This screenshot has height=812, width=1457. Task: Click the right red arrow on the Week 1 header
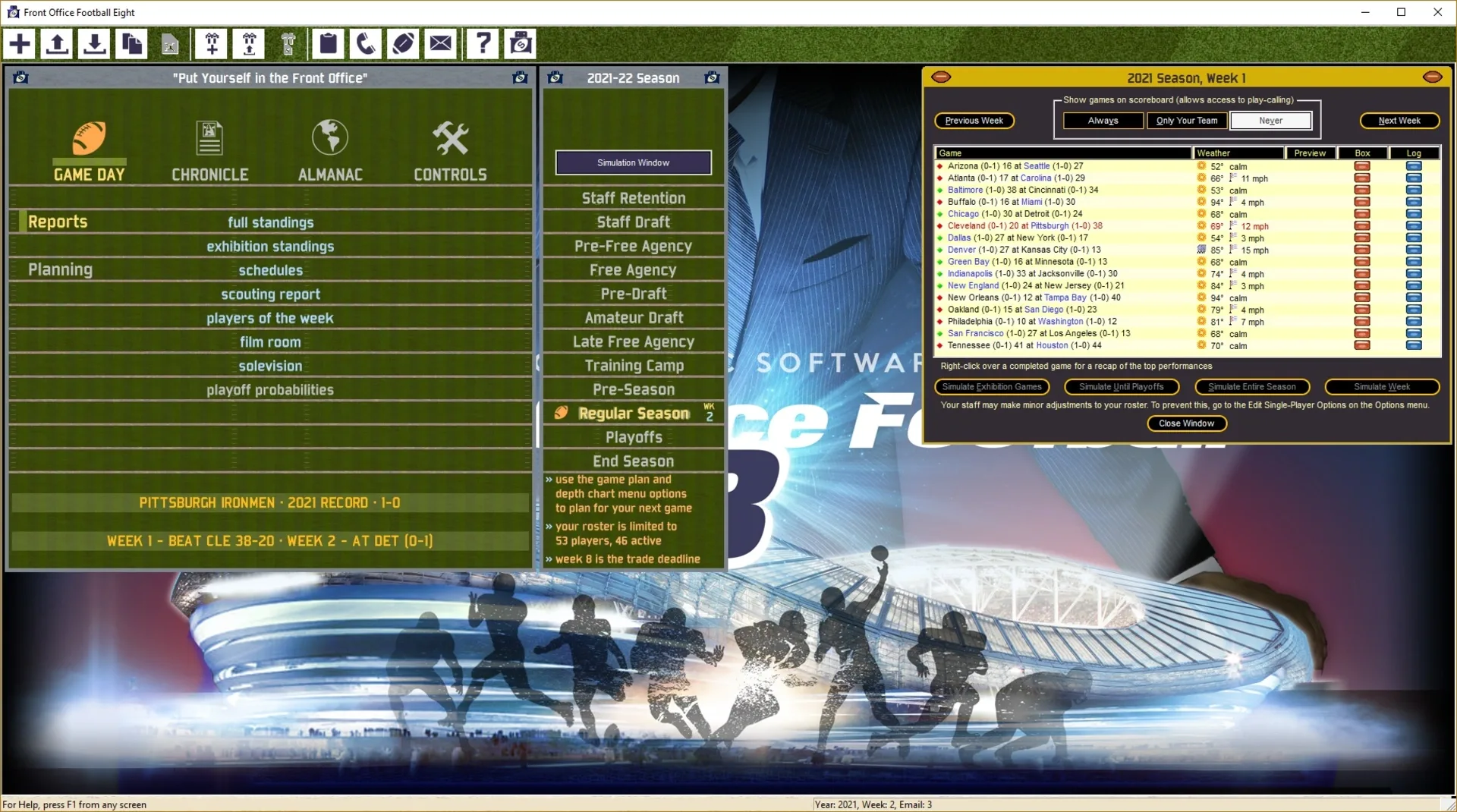pyautogui.click(x=1433, y=77)
